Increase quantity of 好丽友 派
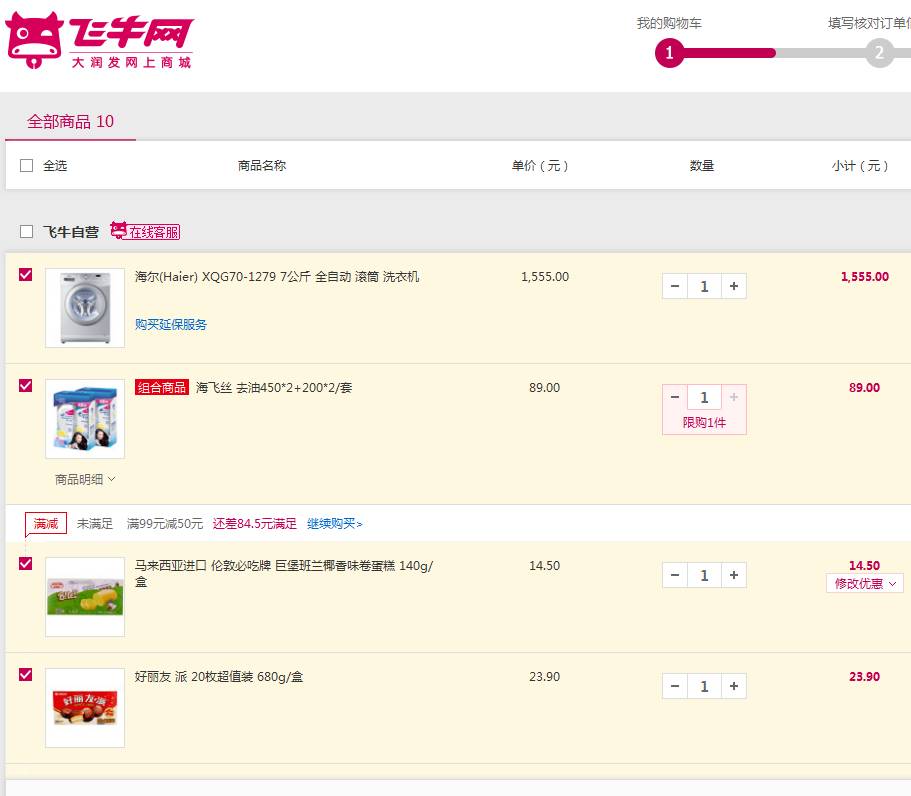 click(x=734, y=686)
